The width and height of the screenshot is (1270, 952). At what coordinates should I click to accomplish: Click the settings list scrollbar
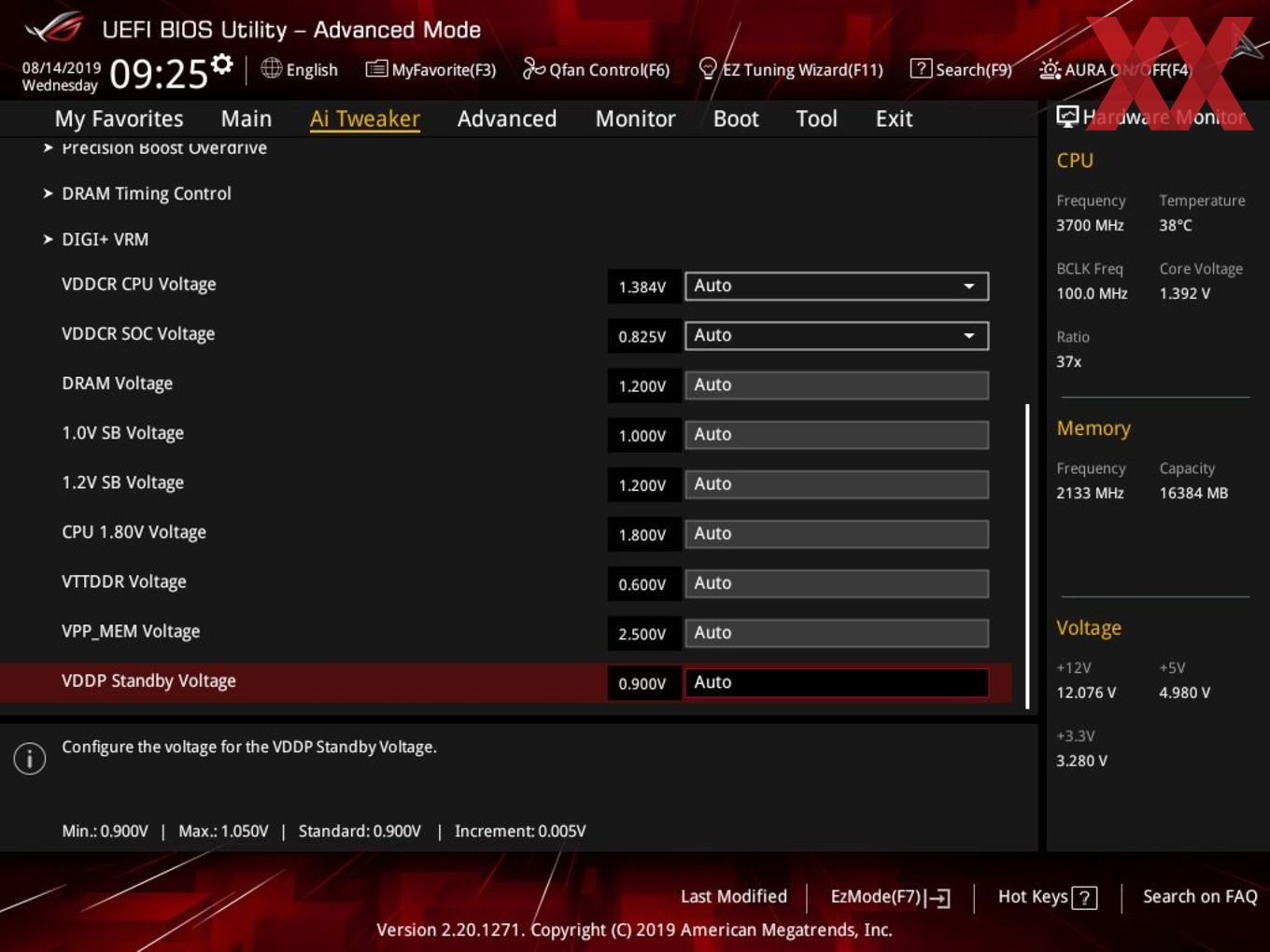coord(1027,556)
